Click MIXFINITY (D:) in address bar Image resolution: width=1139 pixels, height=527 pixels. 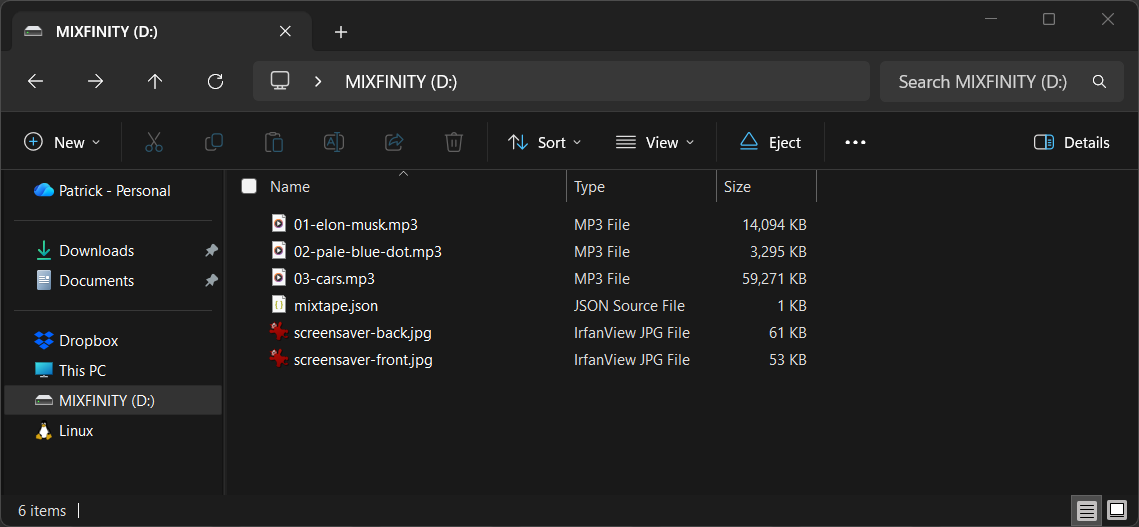[401, 81]
